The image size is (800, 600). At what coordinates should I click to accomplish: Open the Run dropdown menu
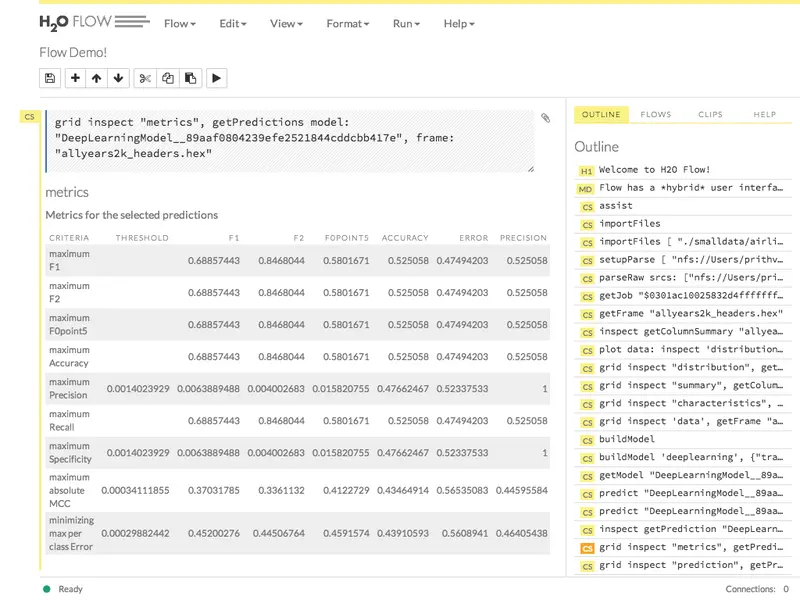coord(406,23)
